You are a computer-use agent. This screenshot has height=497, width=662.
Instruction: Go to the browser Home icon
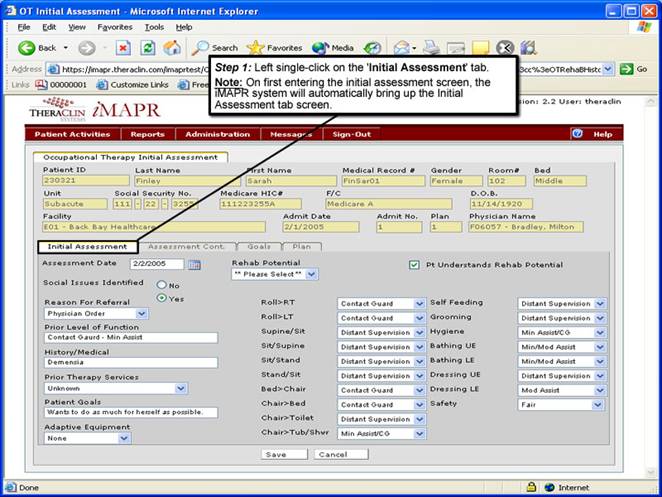[172, 47]
